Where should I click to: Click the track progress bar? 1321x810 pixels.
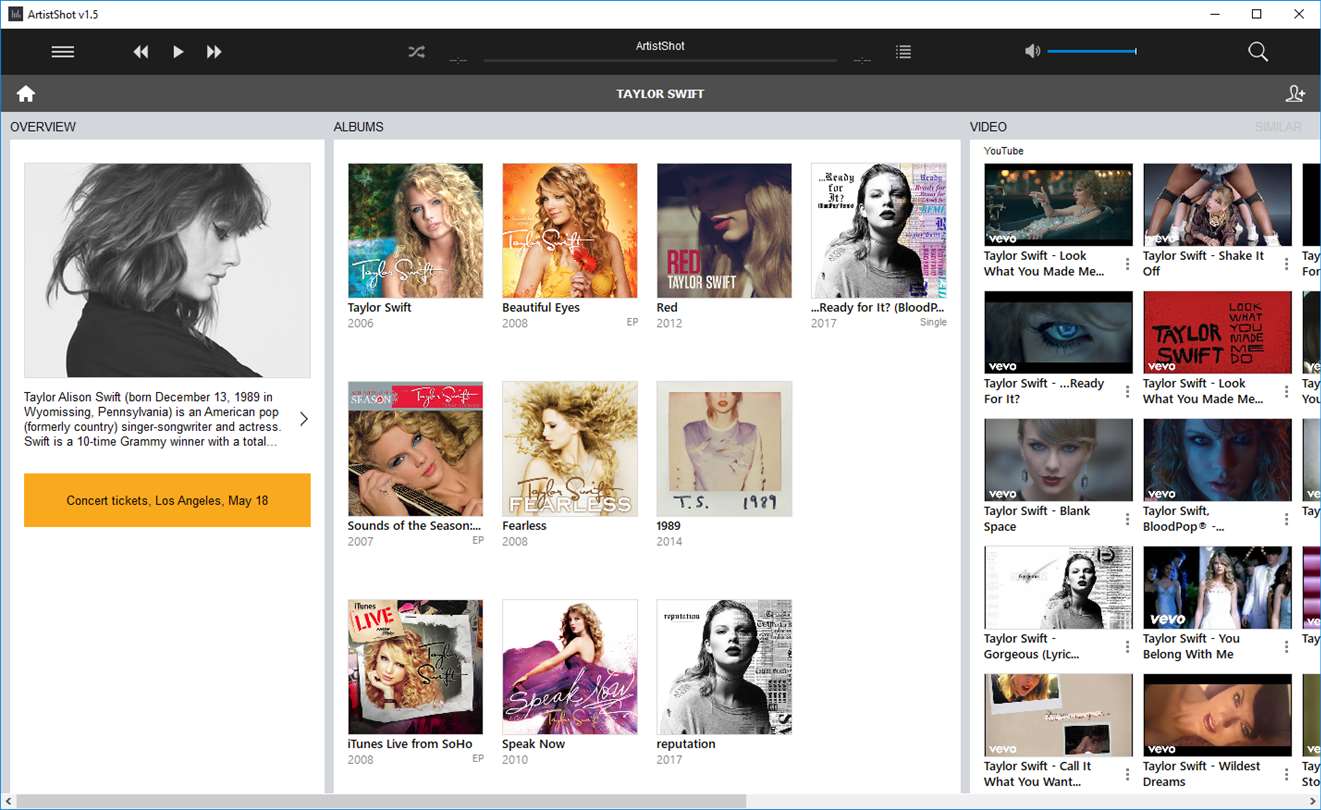660,61
